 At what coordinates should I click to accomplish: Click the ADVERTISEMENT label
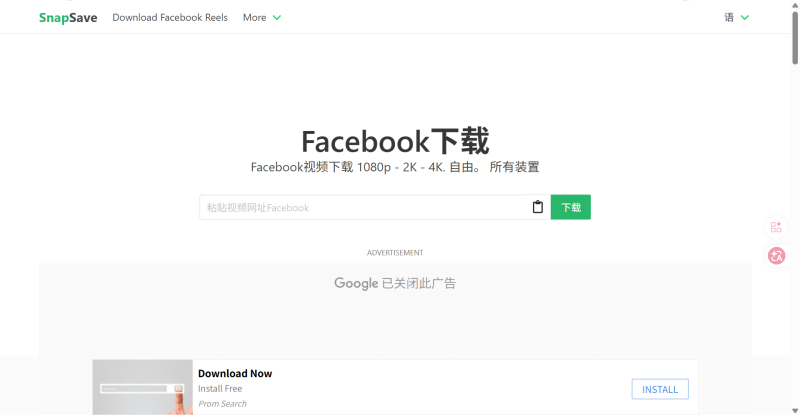(395, 253)
